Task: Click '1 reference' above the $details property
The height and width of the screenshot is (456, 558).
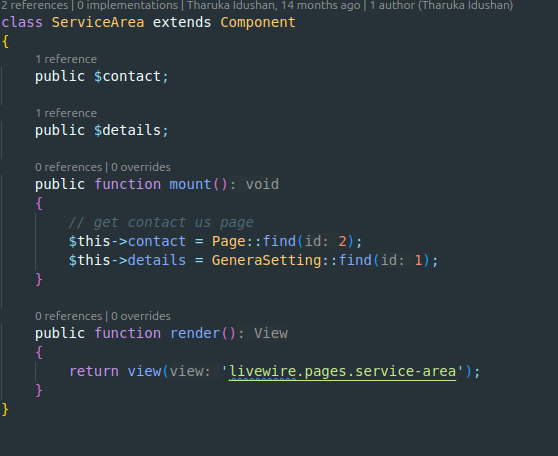Action: 66,113
